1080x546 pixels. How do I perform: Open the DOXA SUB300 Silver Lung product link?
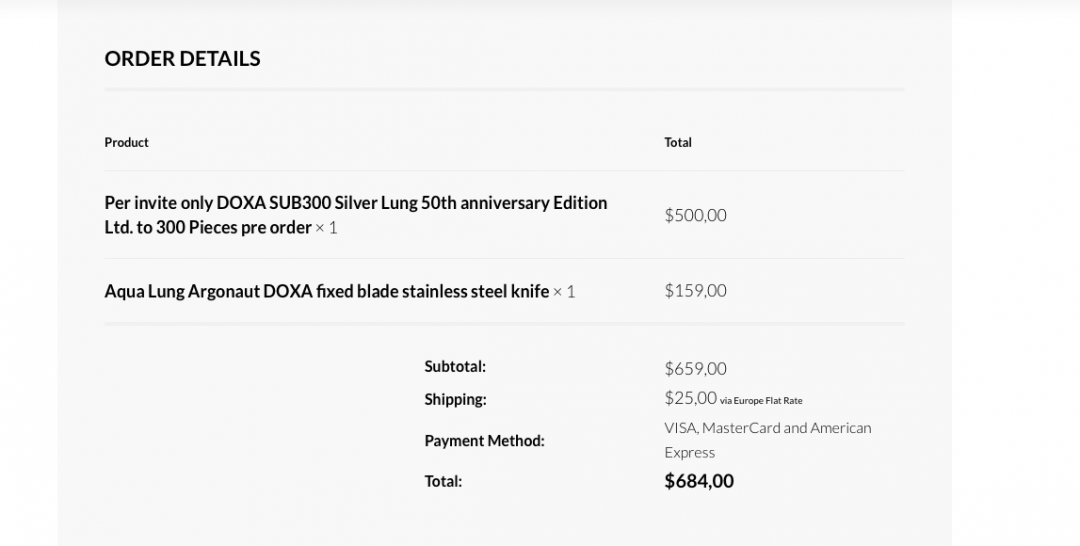(x=355, y=203)
